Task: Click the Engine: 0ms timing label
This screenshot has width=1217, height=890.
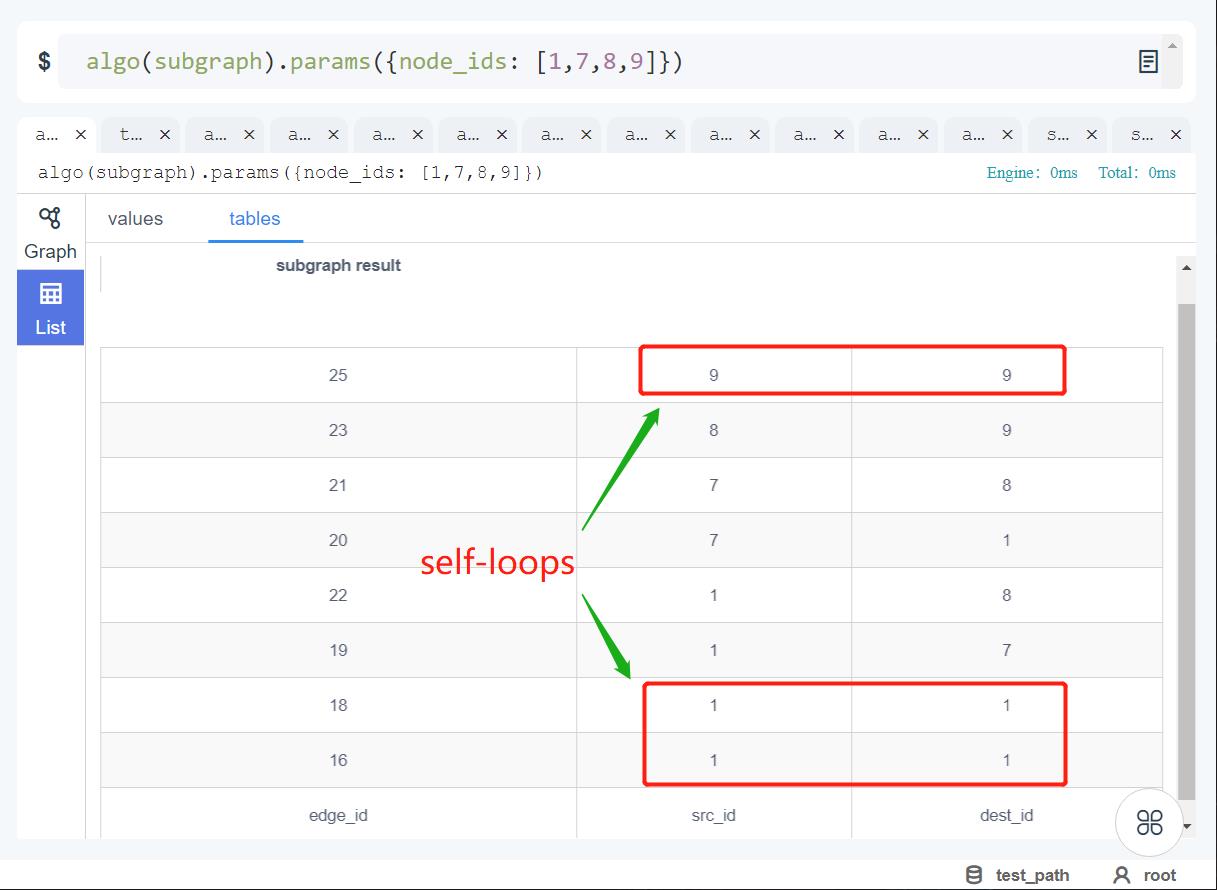Action: pyautogui.click(x=1032, y=173)
